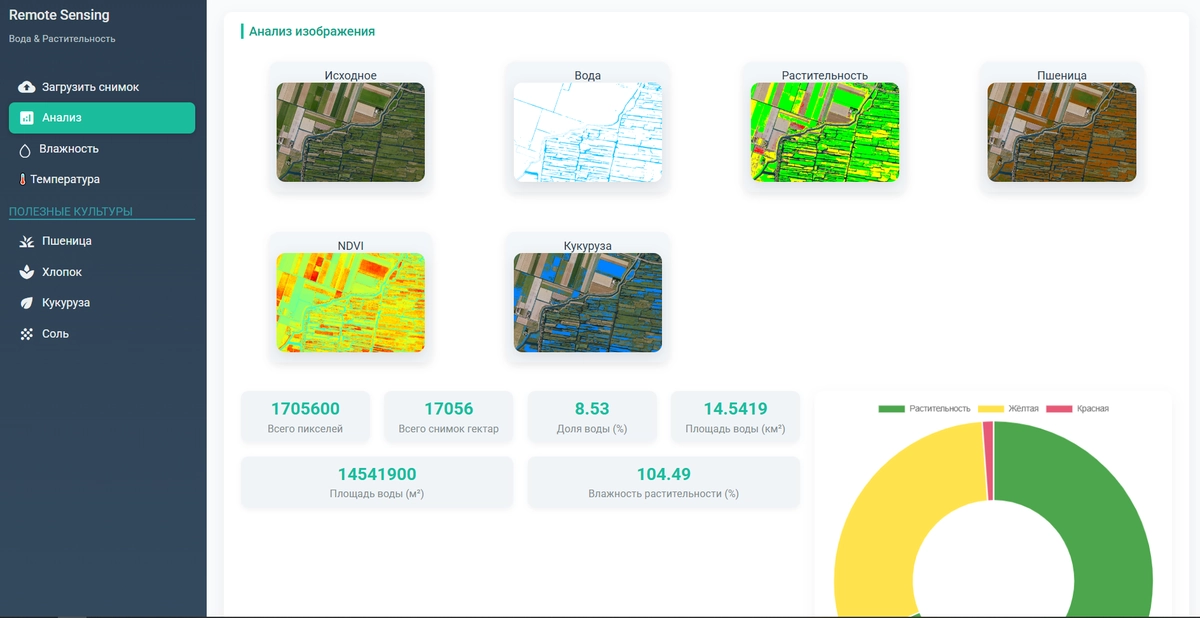Click the 8.53 Доля воды card
Viewport: 1200px width, 618px height.
click(x=592, y=417)
